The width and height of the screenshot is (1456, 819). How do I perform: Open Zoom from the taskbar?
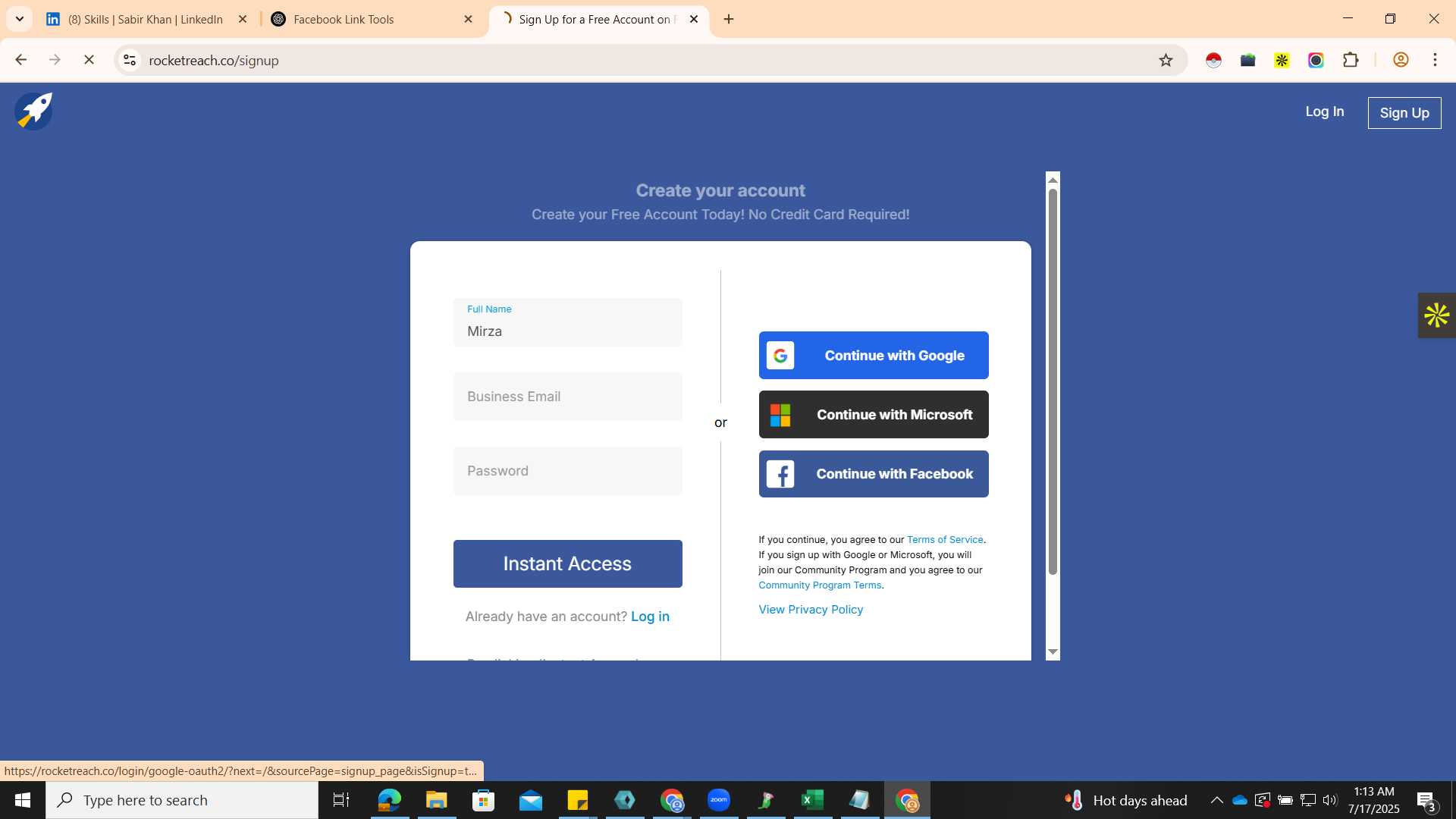point(718,800)
